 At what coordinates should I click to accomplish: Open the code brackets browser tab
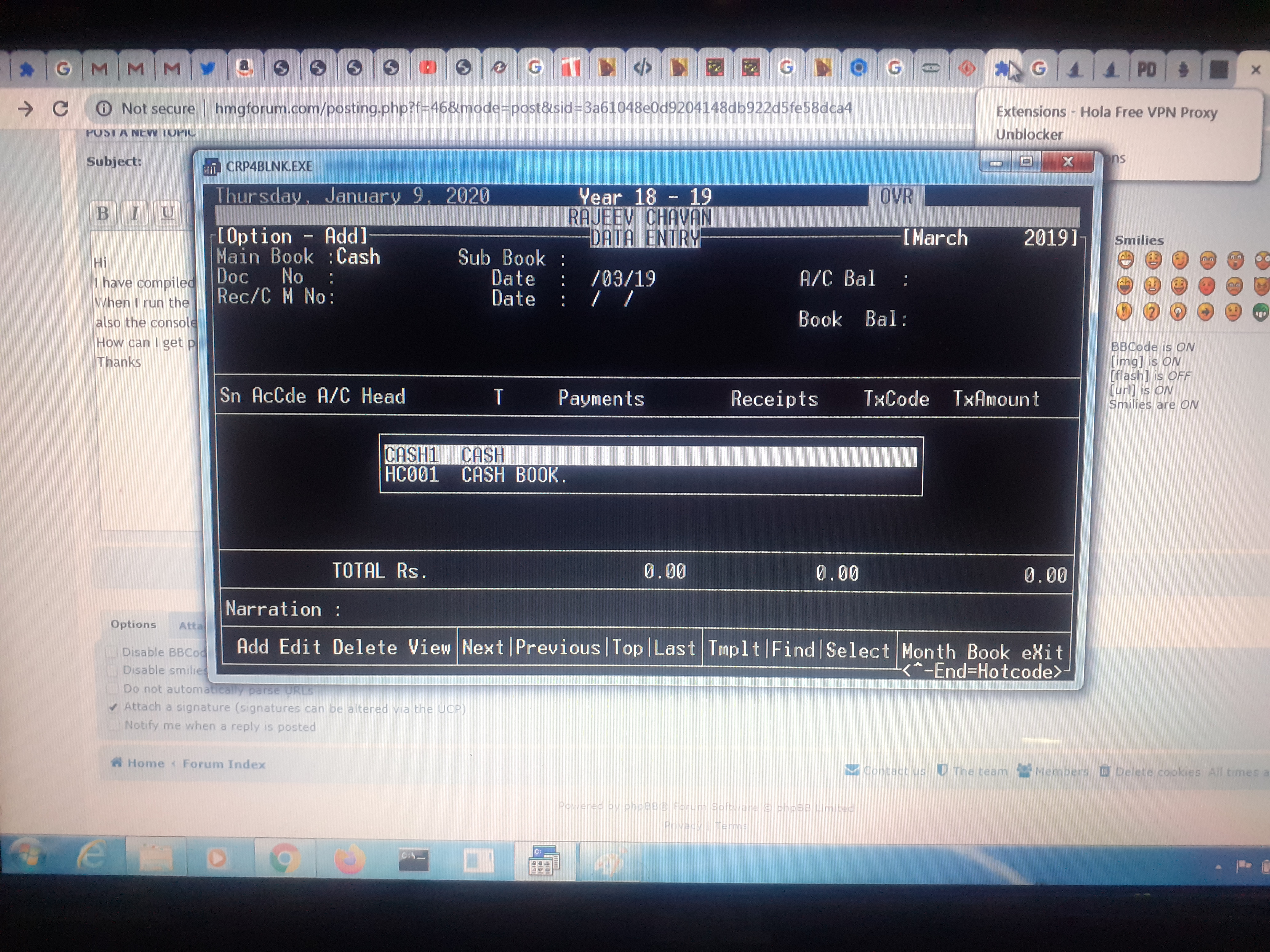click(x=642, y=68)
